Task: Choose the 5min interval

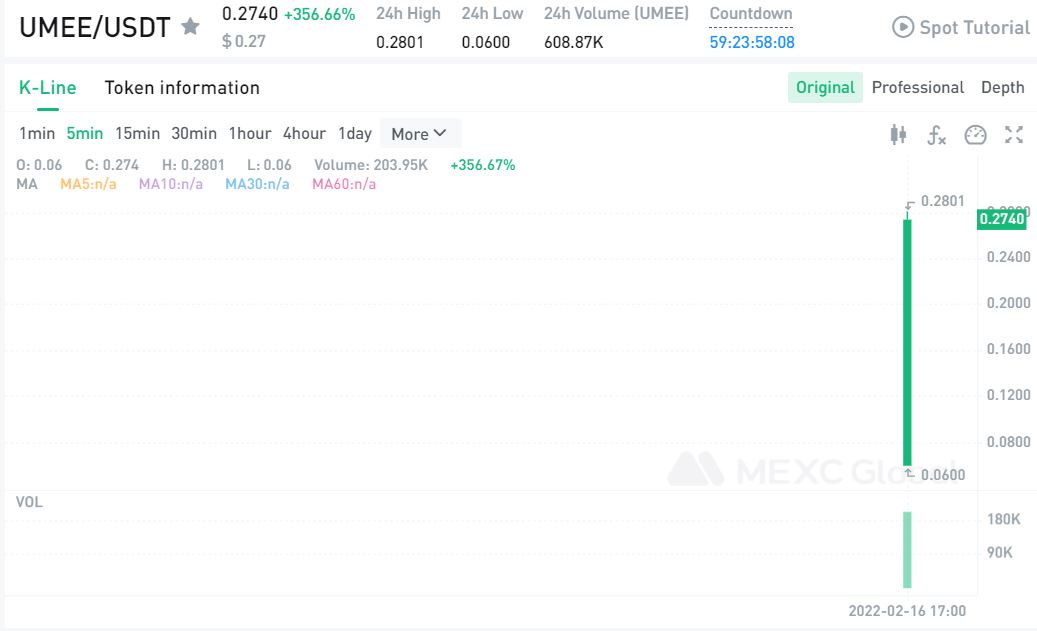Action: point(85,134)
